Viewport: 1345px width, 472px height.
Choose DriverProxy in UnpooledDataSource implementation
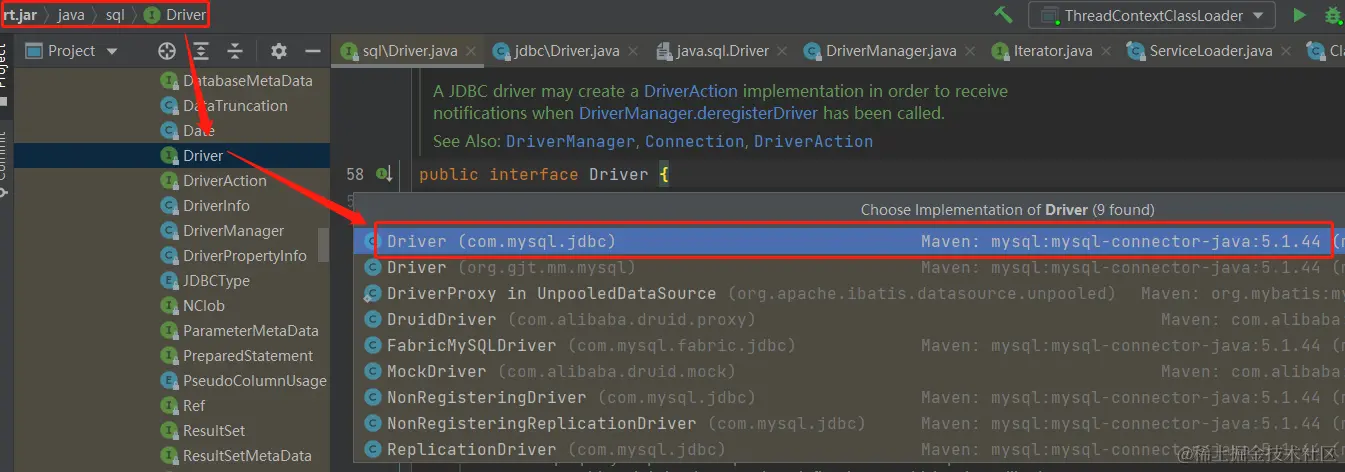tap(849, 294)
